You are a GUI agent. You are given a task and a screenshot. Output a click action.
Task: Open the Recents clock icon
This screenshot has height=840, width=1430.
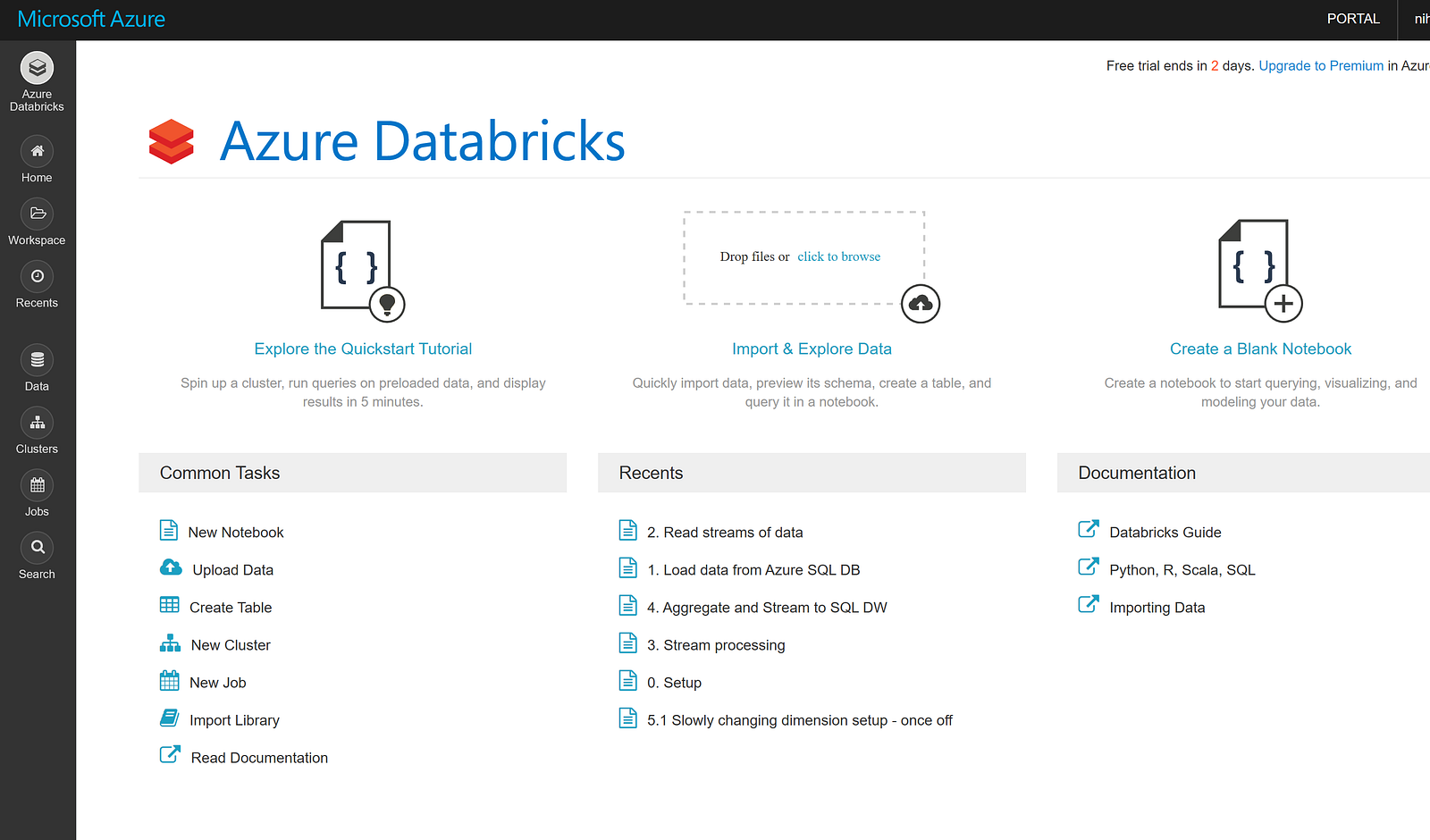[37, 276]
